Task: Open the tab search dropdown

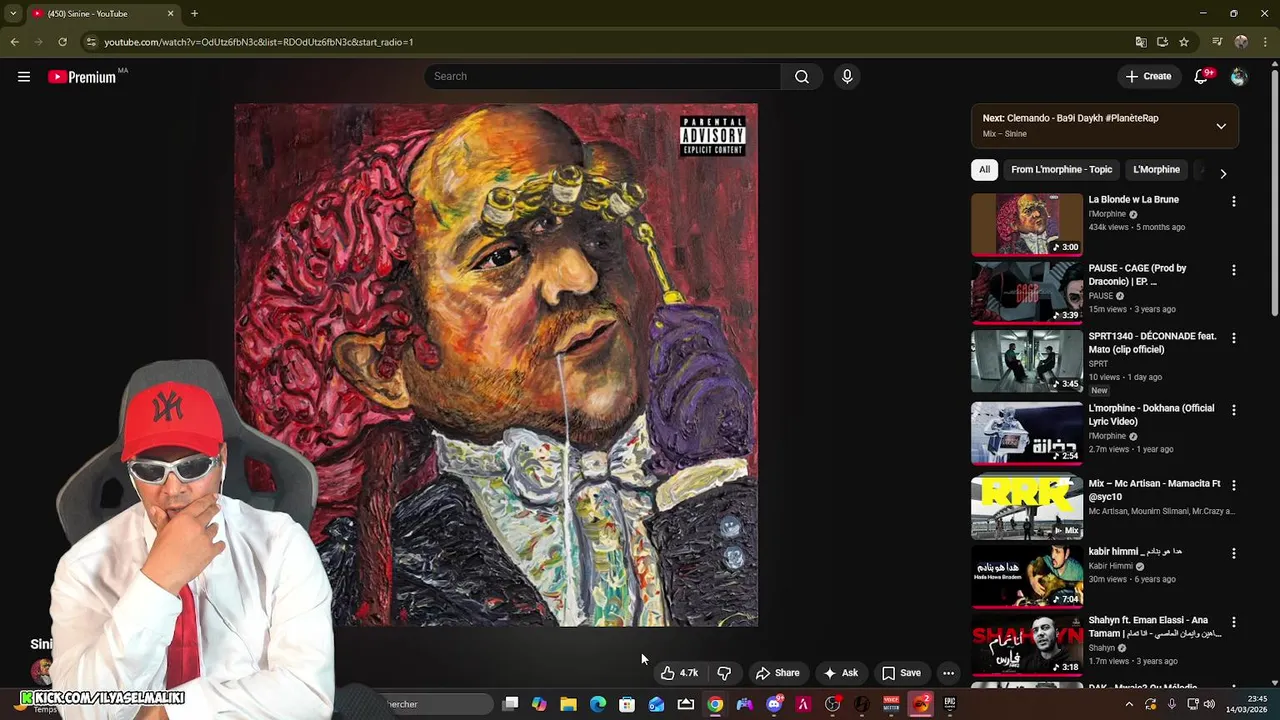Action: 13,13
